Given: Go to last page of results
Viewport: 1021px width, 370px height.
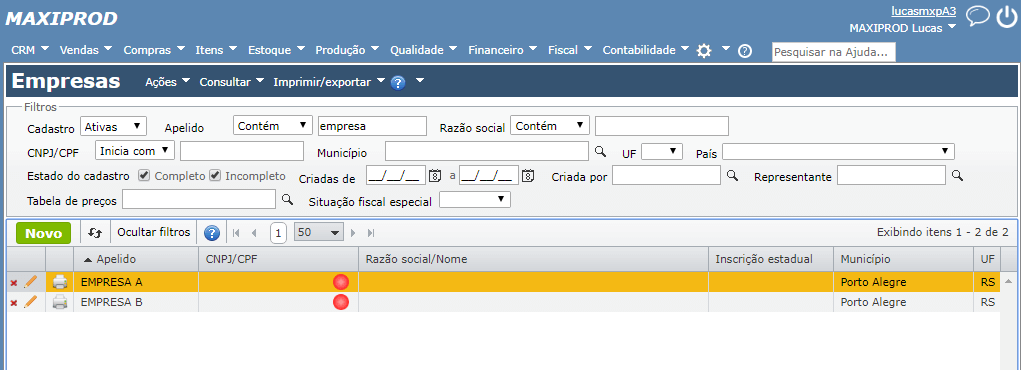Looking at the screenshot, I should pyautogui.click(x=371, y=233).
